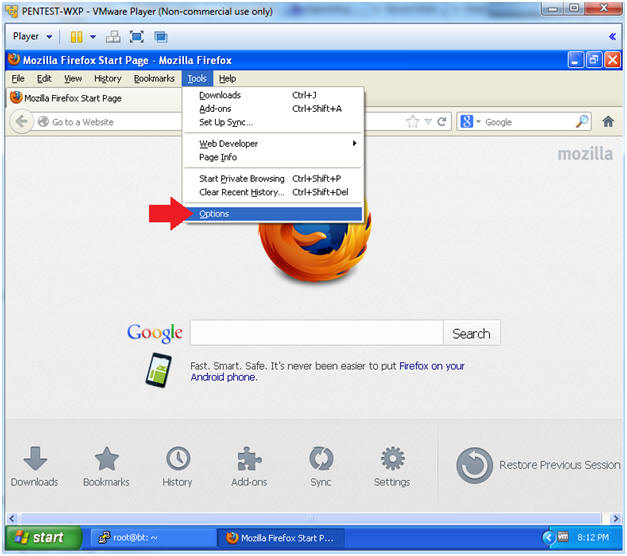Open Downloads from the start page icons
This screenshot has width=627, height=556.
click(x=35, y=466)
